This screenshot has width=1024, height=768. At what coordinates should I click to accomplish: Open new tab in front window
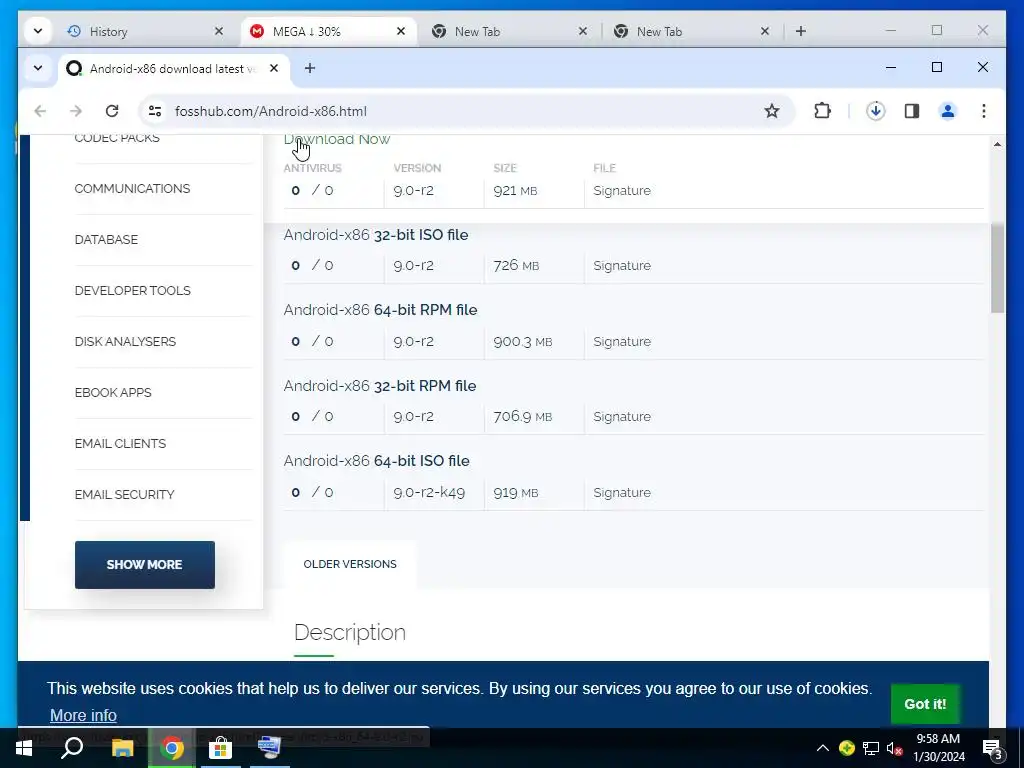pyautogui.click(x=310, y=68)
